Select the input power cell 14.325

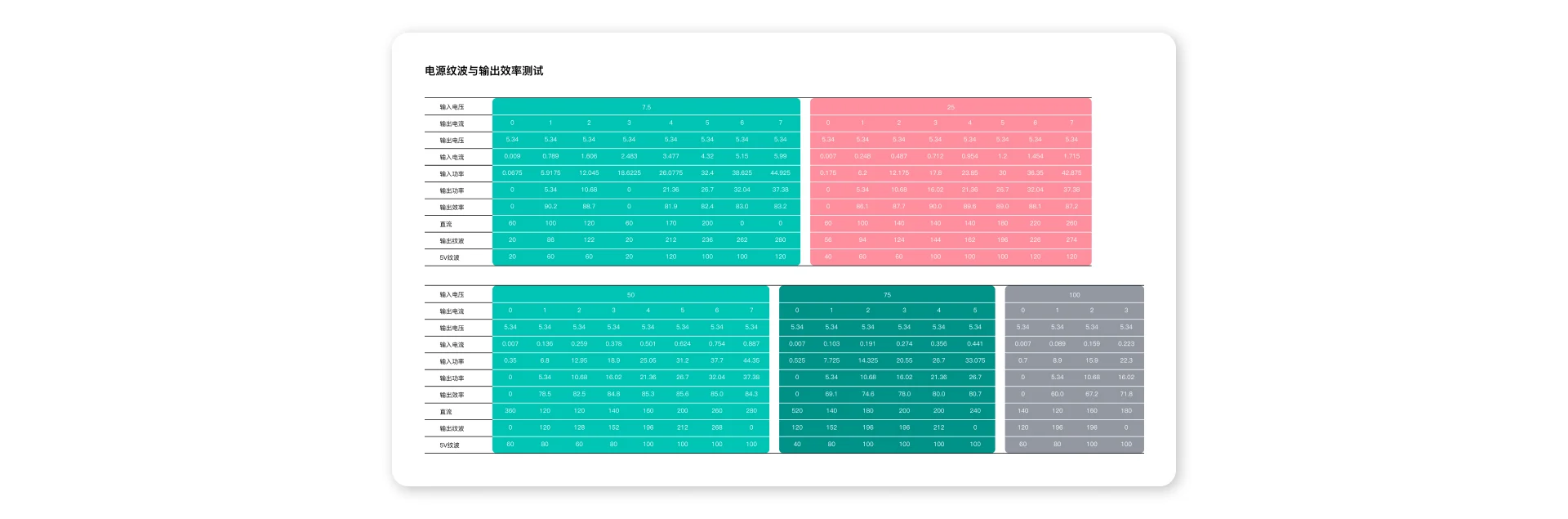(x=868, y=360)
